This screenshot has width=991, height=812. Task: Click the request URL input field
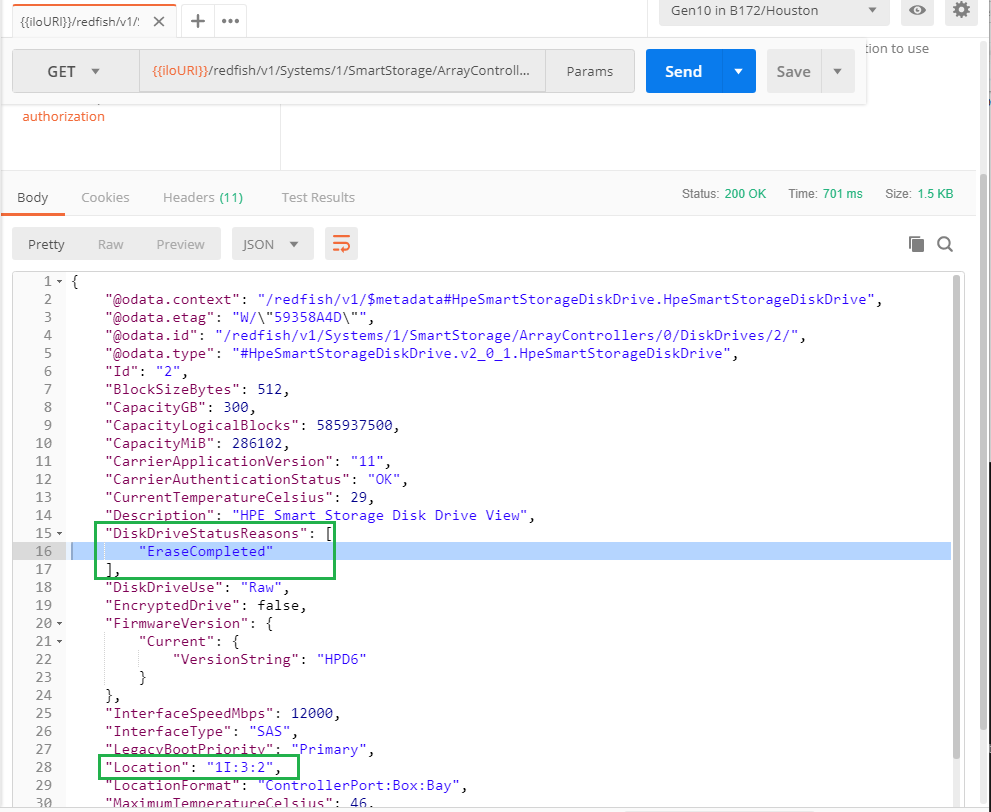(x=341, y=71)
